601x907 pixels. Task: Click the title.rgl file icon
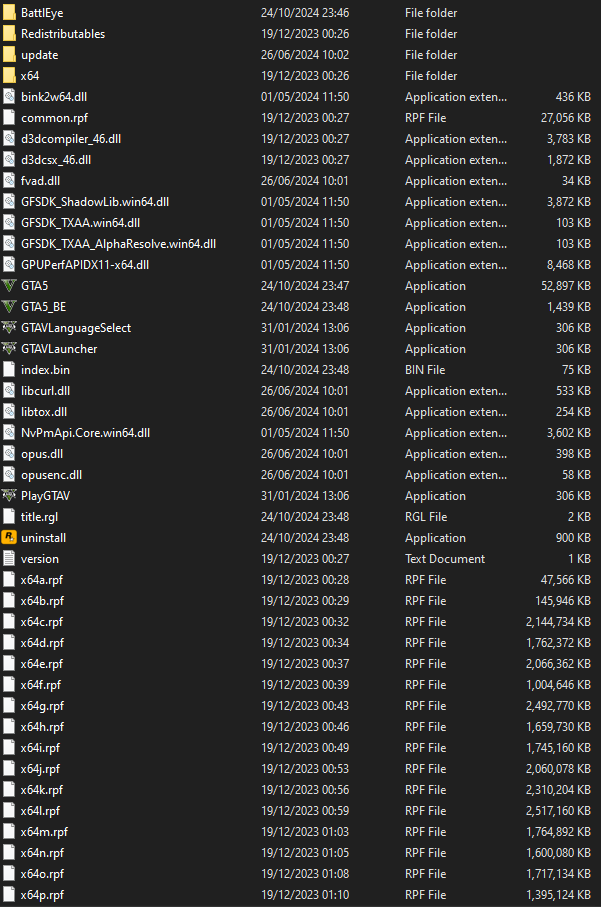pos(9,517)
